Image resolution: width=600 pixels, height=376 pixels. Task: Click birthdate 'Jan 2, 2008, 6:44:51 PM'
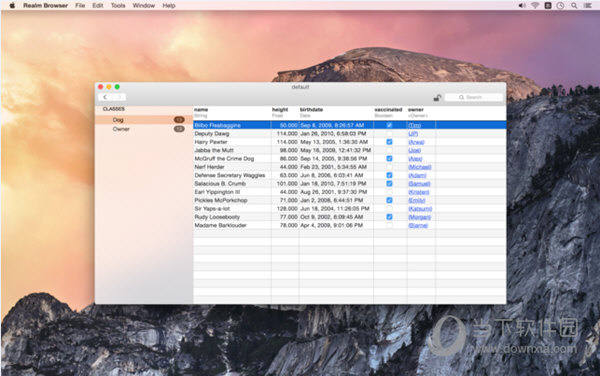coord(331,200)
